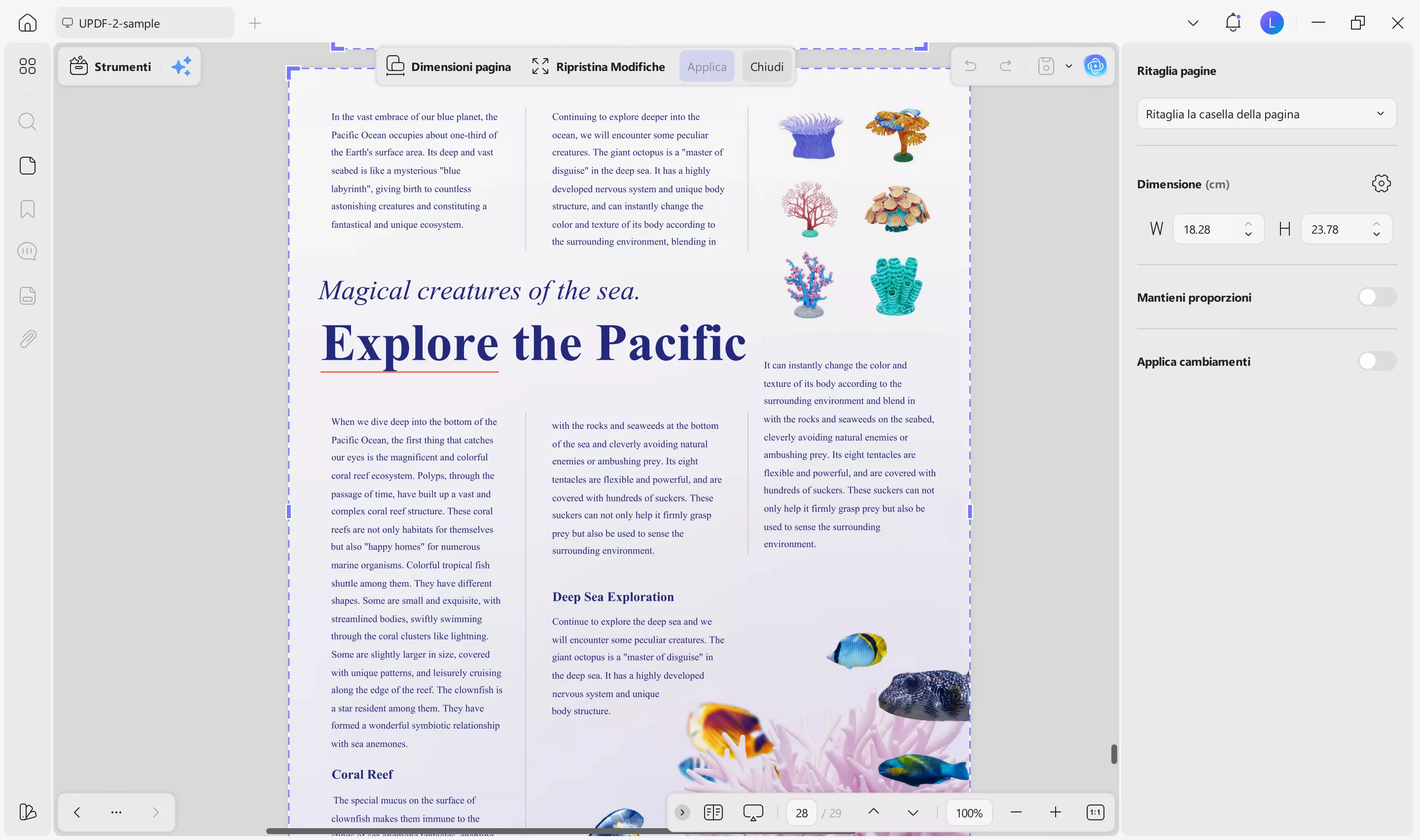Switch to the UPDF-2-sample tab
Screen dimensions: 1420x840
tap(144, 23)
